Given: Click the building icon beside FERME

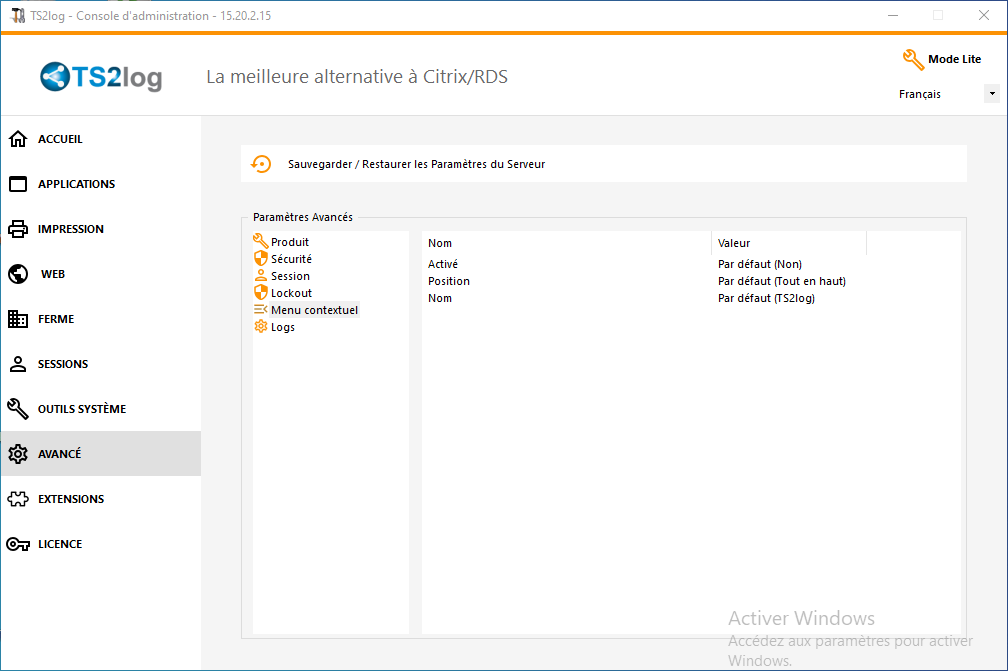Looking at the screenshot, I should tap(18, 319).
